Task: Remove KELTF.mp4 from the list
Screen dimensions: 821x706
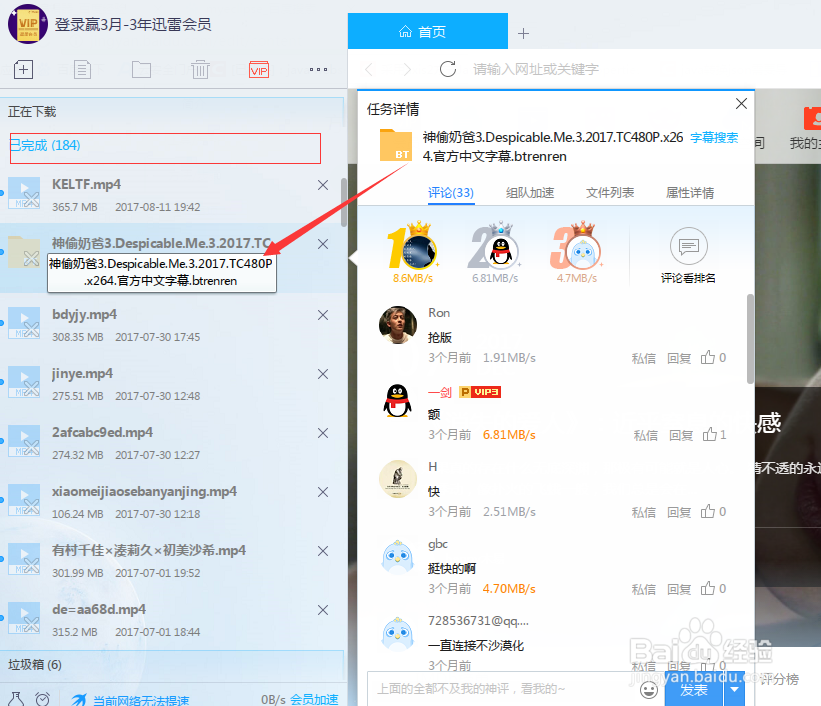Action: pos(323,185)
